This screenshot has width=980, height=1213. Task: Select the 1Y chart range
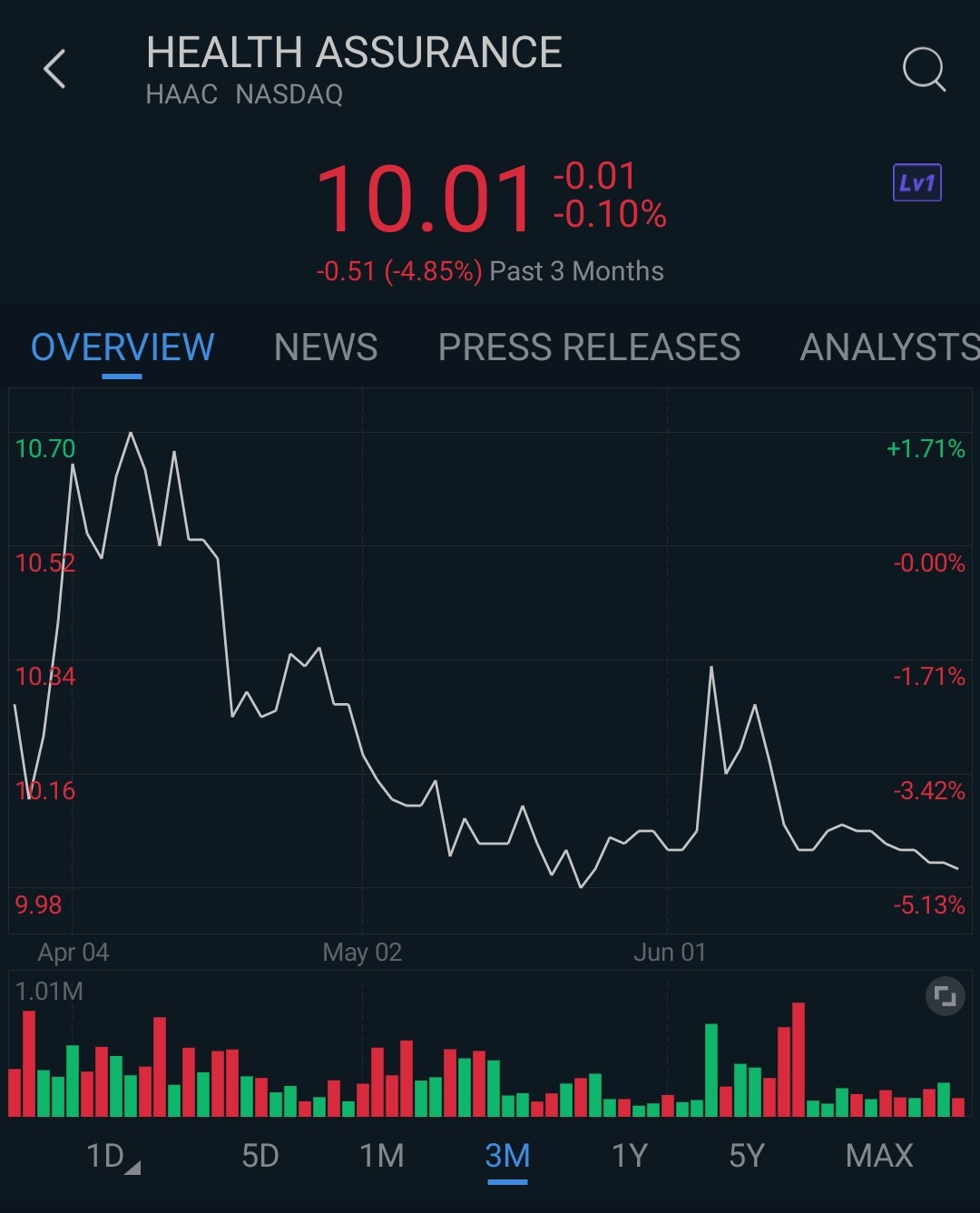pyautogui.click(x=629, y=1156)
